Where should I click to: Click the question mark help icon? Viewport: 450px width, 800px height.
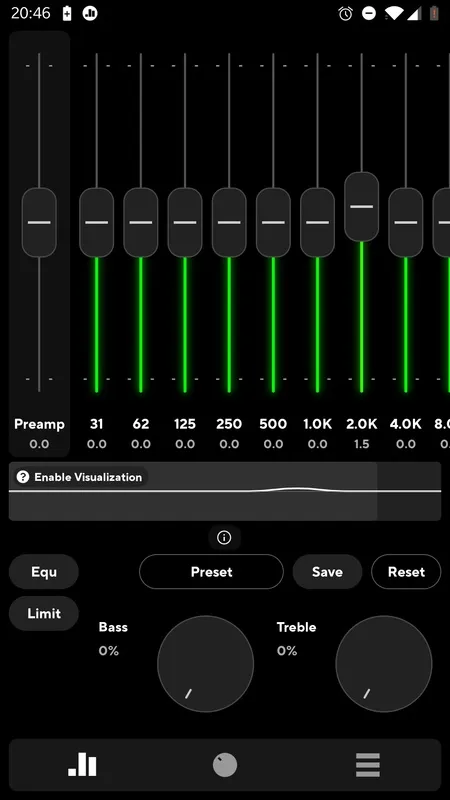tap(22, 477)
